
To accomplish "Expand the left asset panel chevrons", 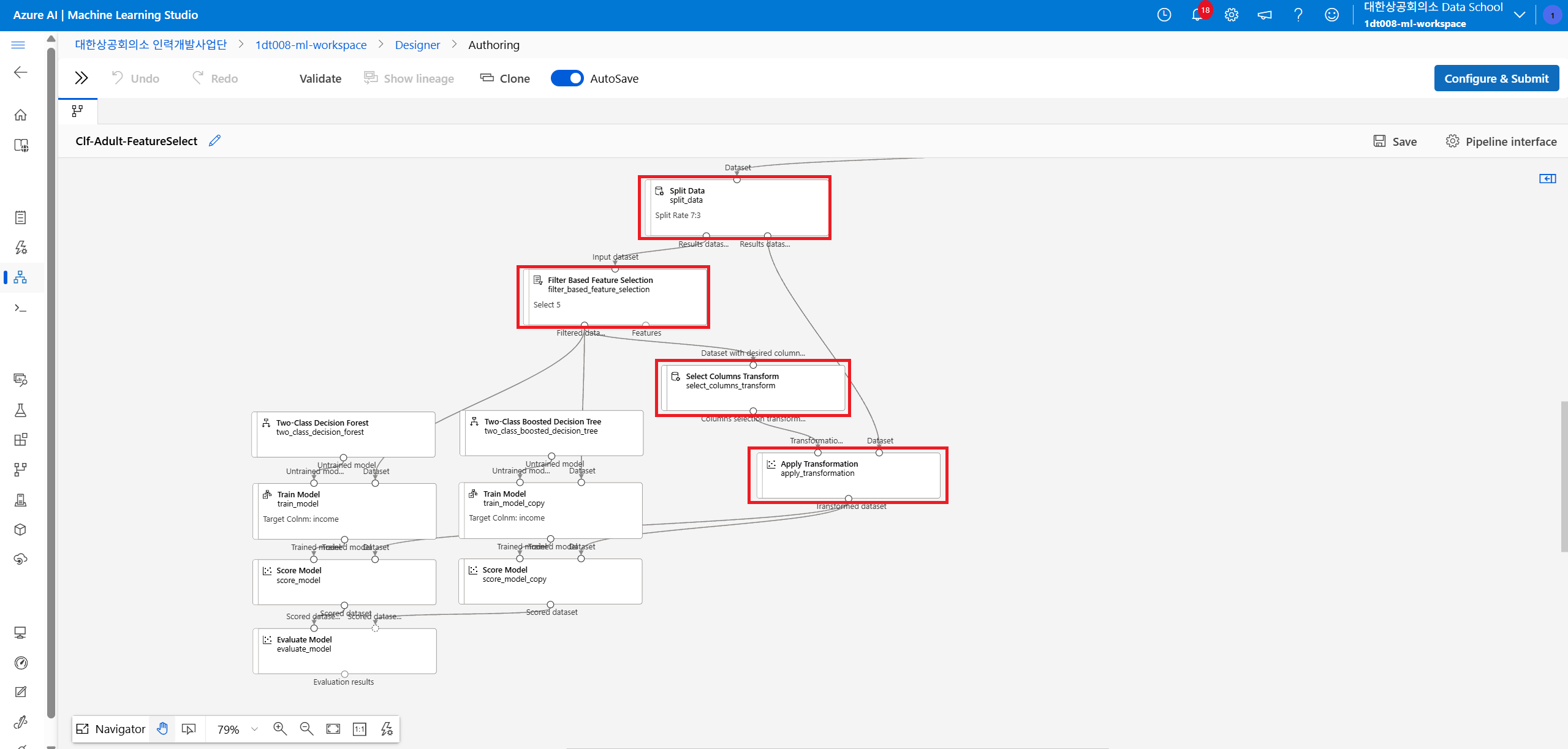I will click(x=81, y=78).
